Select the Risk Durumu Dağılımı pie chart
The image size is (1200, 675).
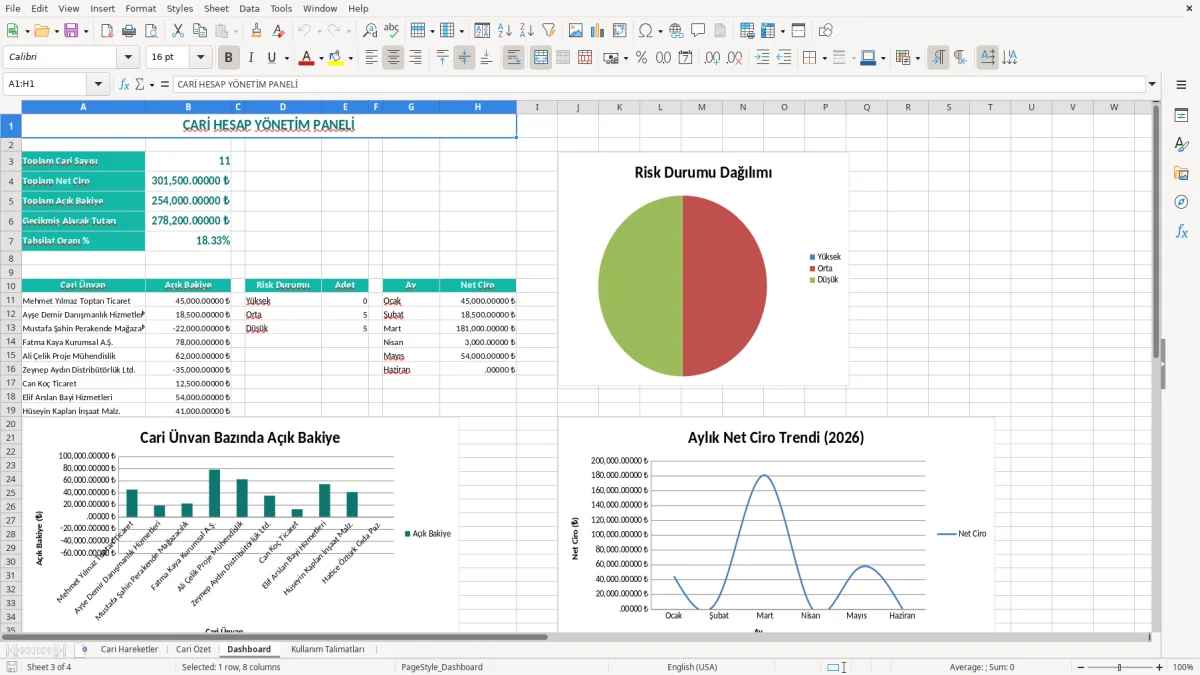703,269
